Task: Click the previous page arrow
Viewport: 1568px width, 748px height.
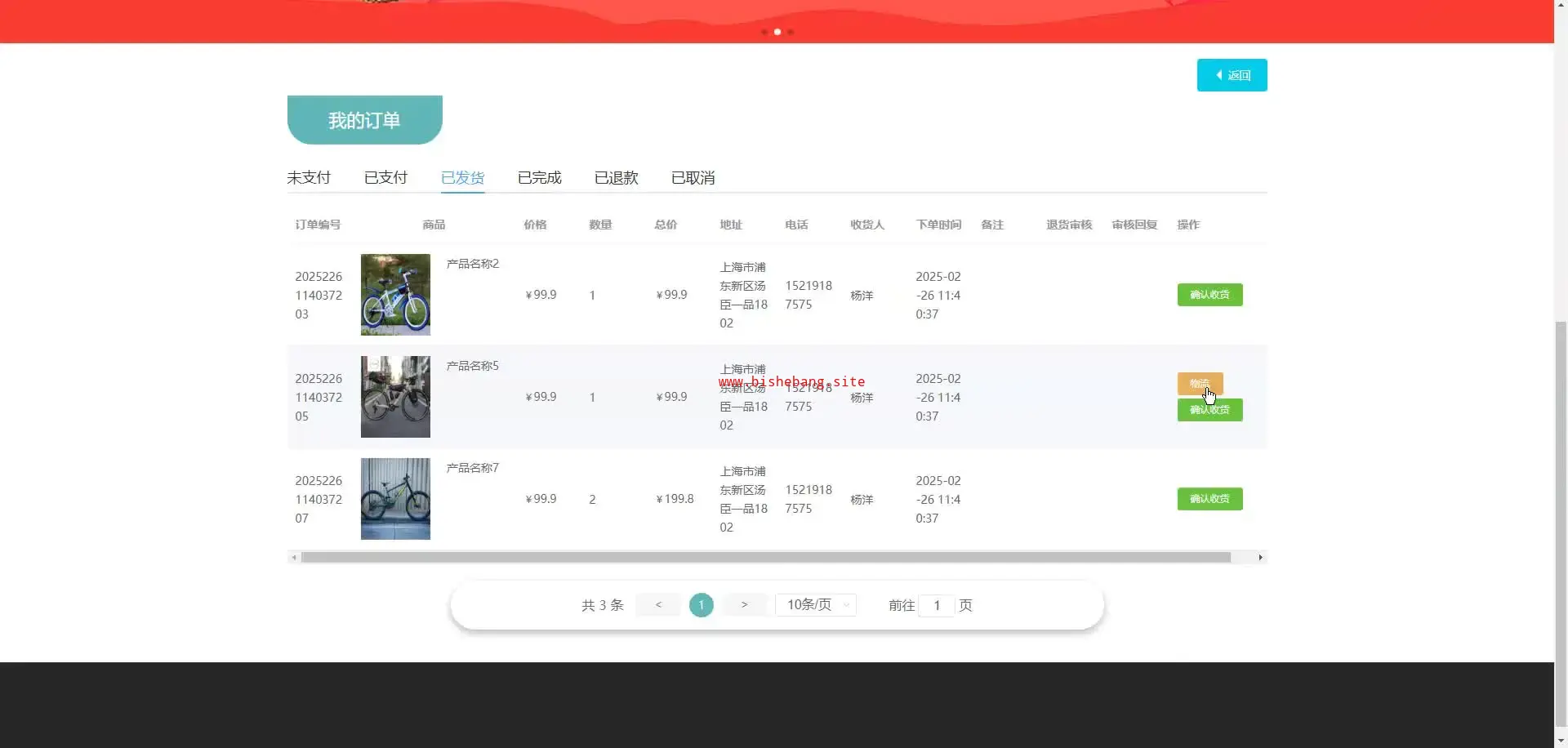Action: pos(658,605)
